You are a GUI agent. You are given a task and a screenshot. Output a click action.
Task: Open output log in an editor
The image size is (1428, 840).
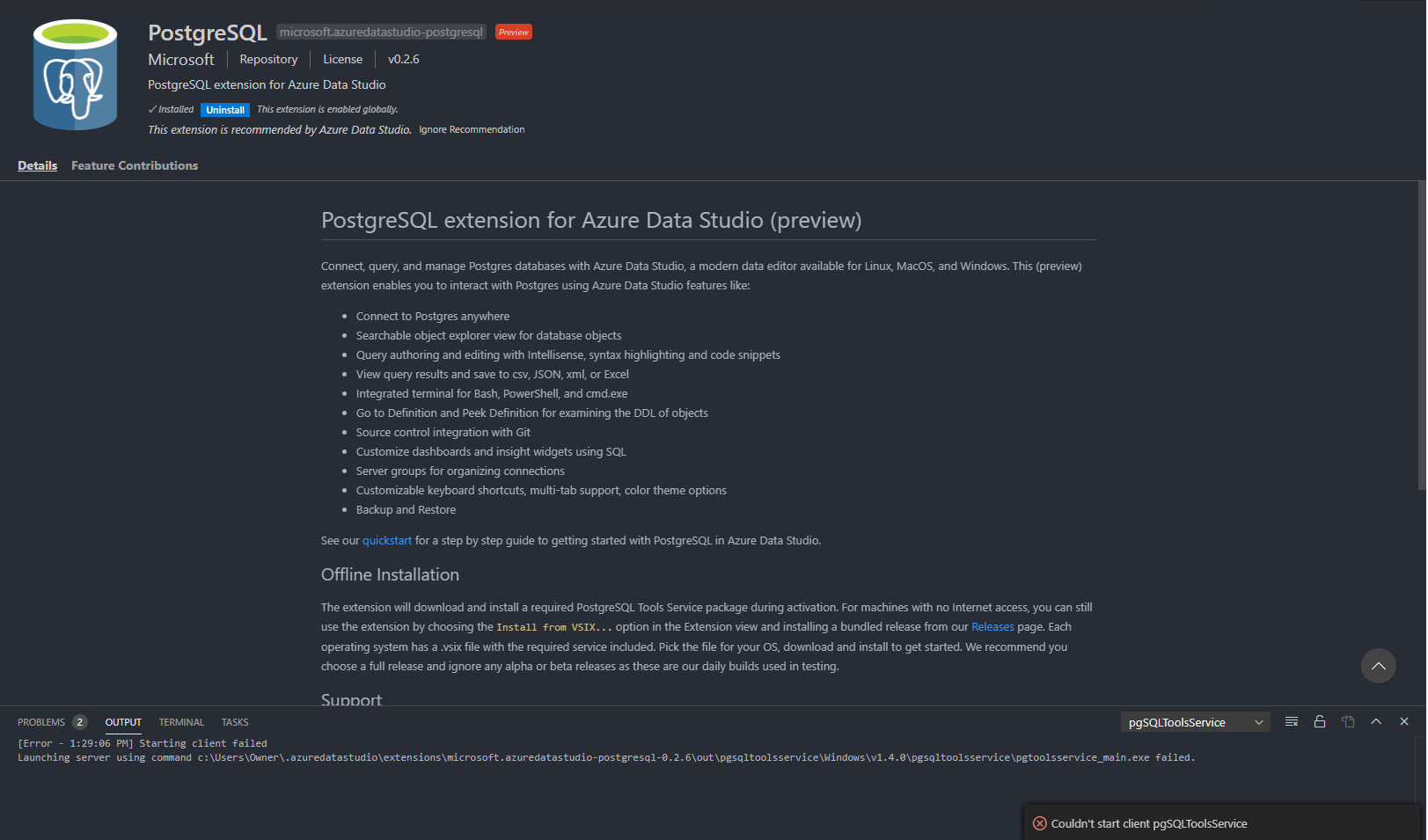1347,721
